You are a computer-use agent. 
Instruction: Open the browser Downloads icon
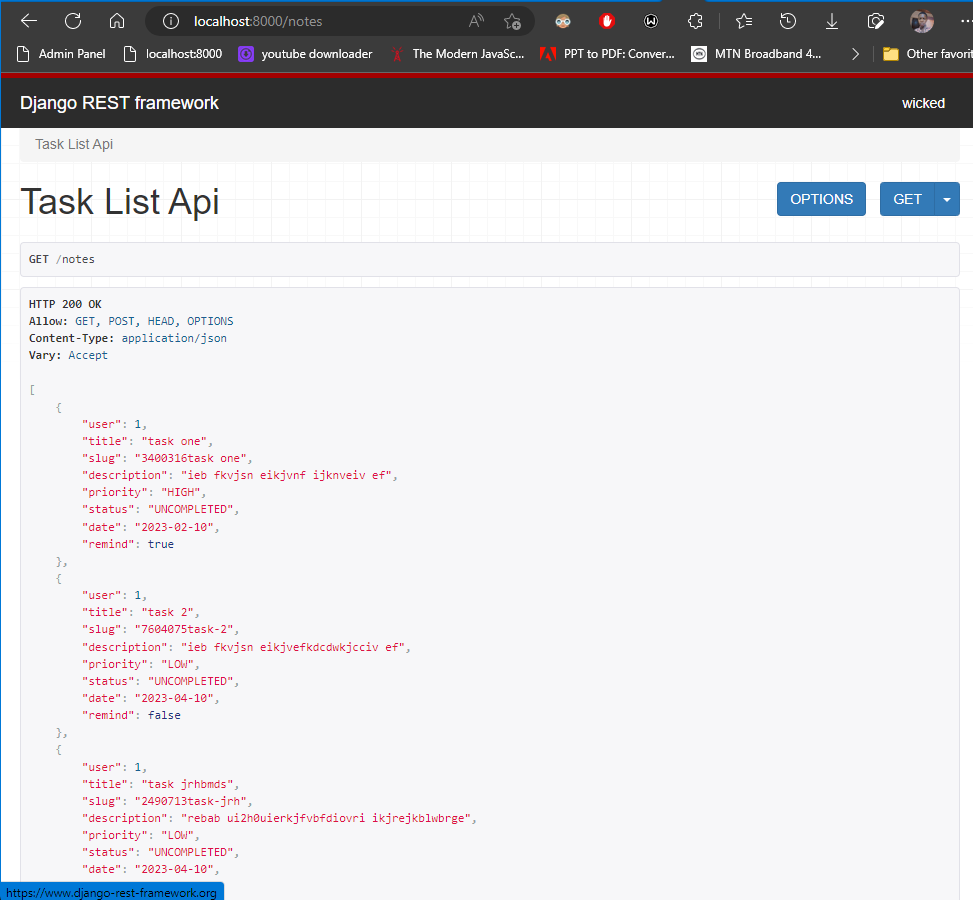[x=831, y=20]
